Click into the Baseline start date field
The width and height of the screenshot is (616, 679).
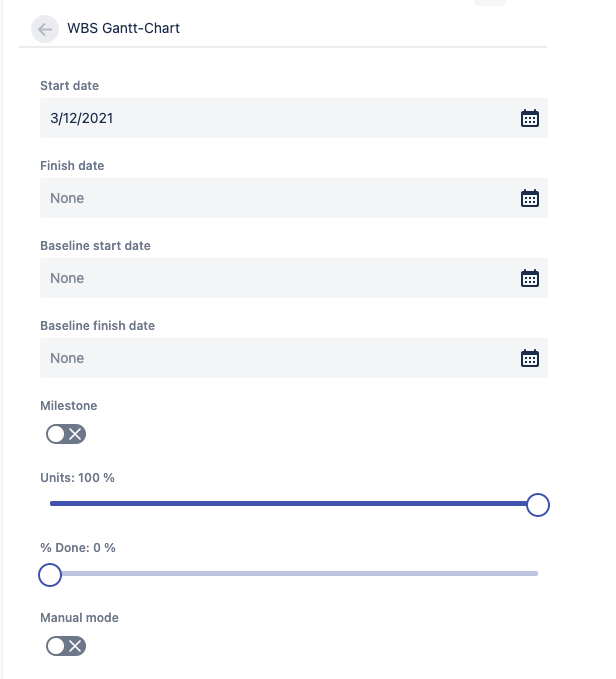pyautogui.click(x=270, y=278)
